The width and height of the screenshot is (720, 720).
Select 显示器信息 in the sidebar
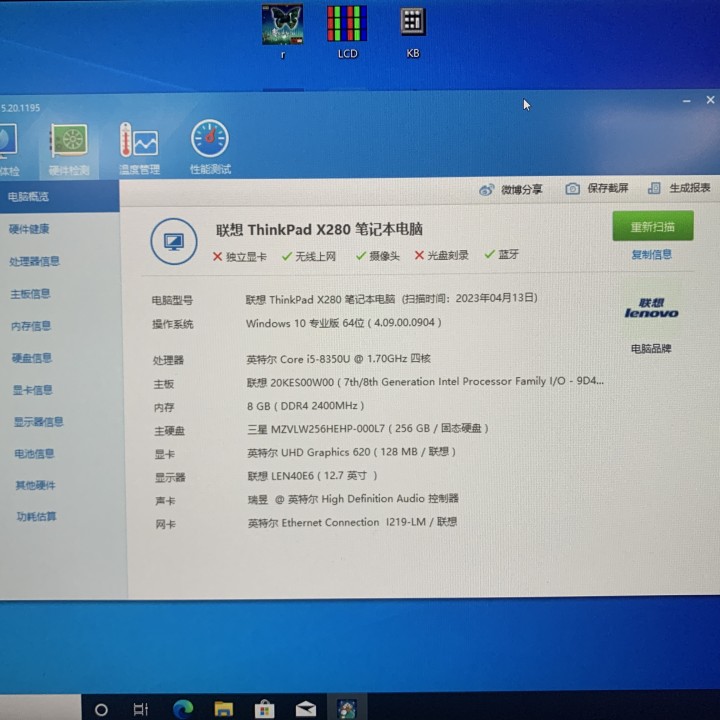pos(39,422)
